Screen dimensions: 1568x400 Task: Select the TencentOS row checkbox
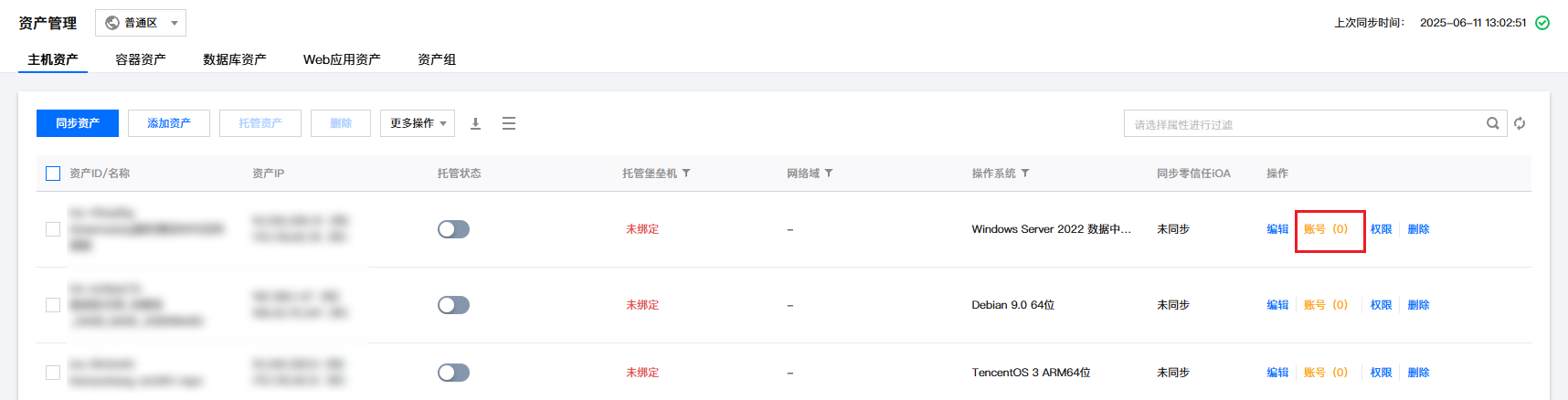(53, 373)
